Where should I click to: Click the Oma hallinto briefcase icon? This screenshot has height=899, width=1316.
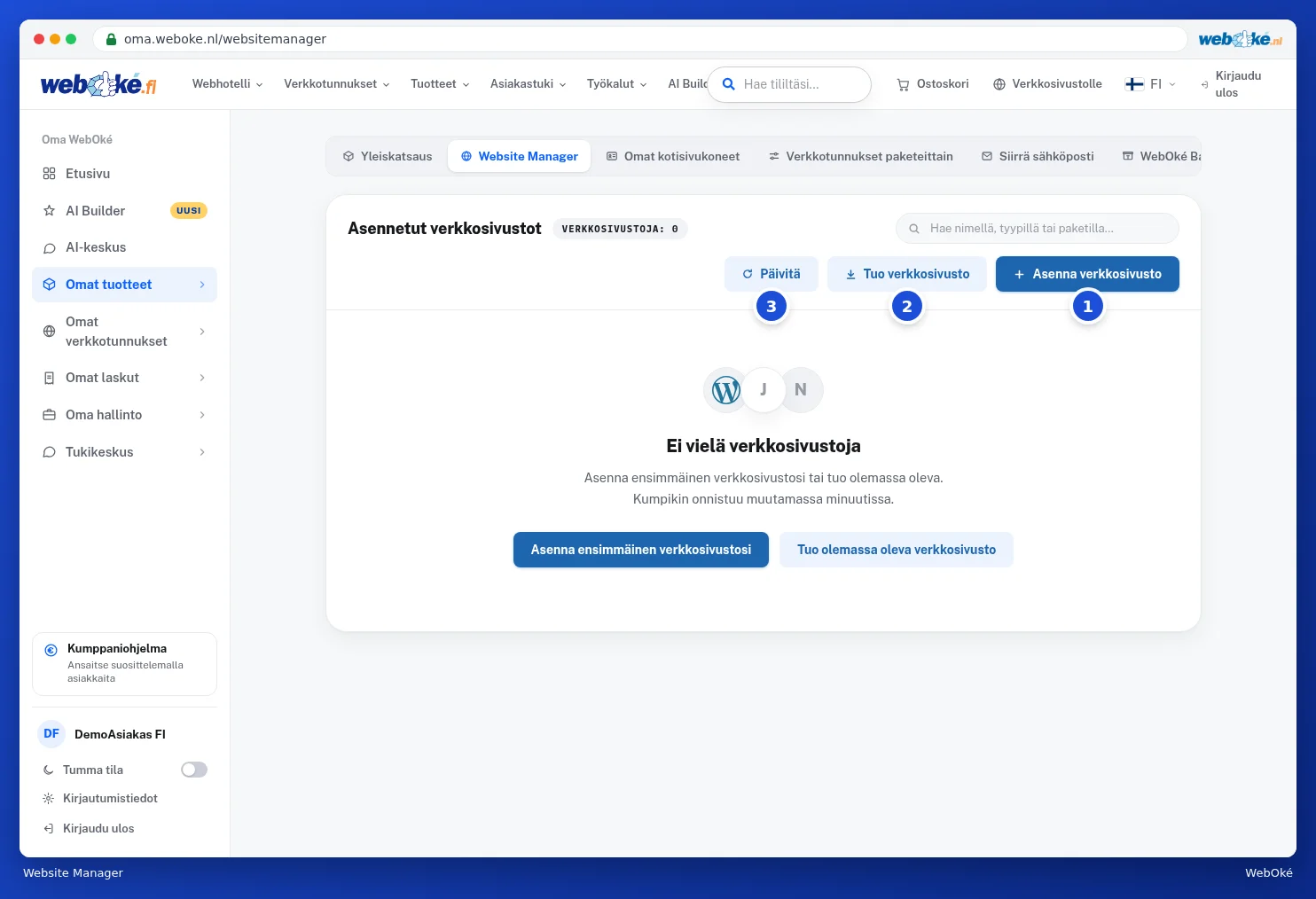click(x=50, y=415)
